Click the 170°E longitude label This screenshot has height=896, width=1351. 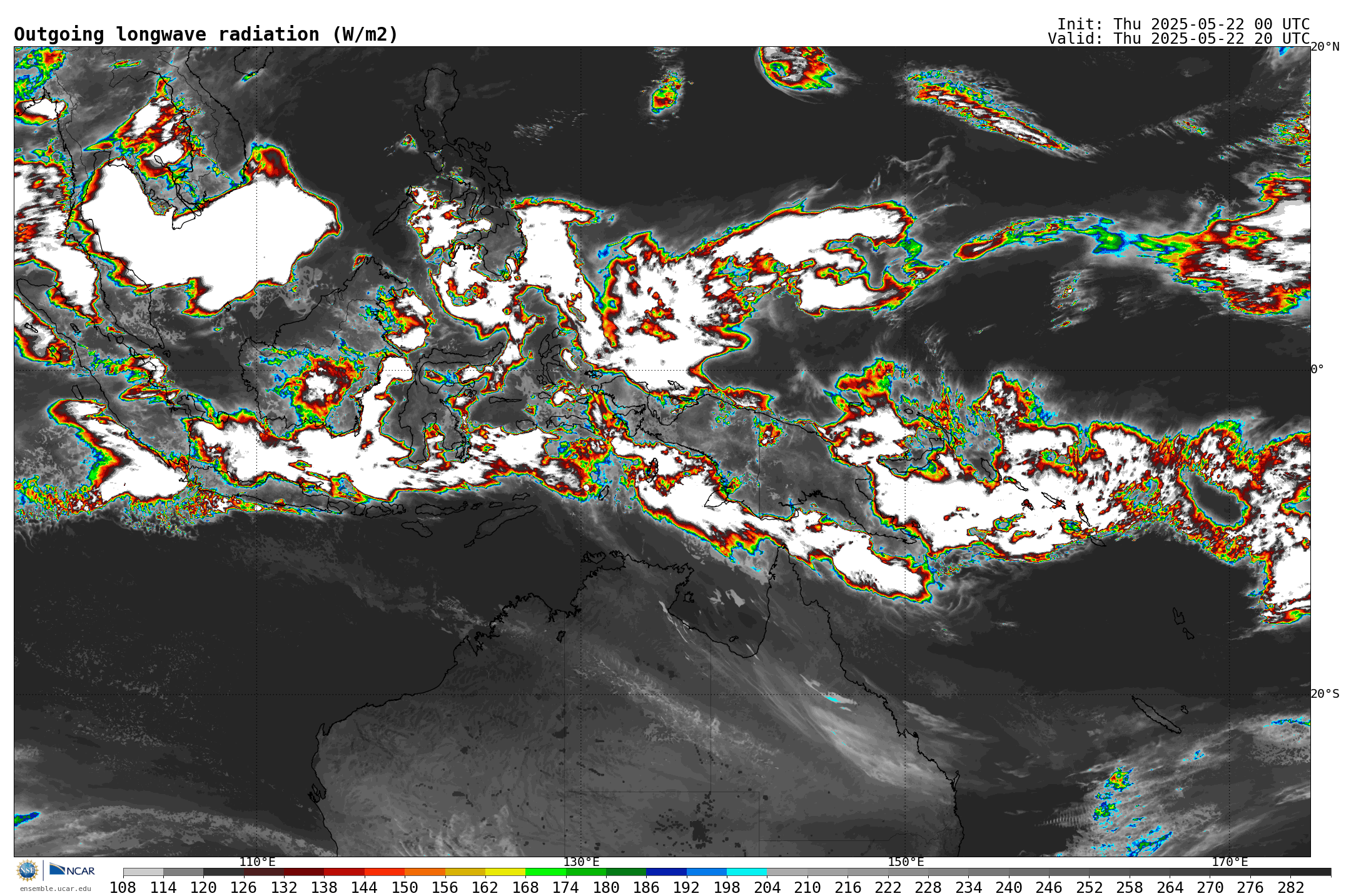pyautogui.click(x=1230, y=862)
